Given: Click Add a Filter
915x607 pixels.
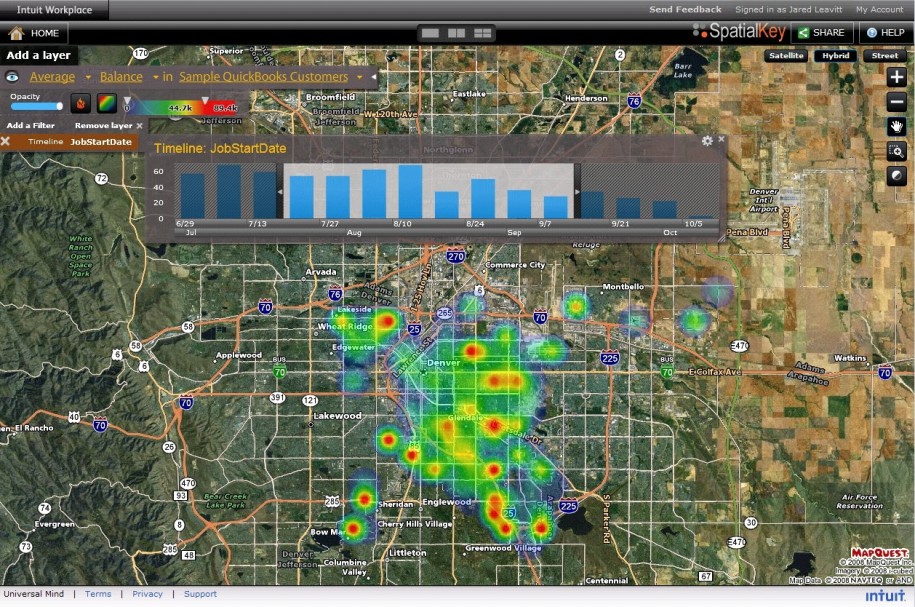Looking at the screenshot, I should point(30,125).
